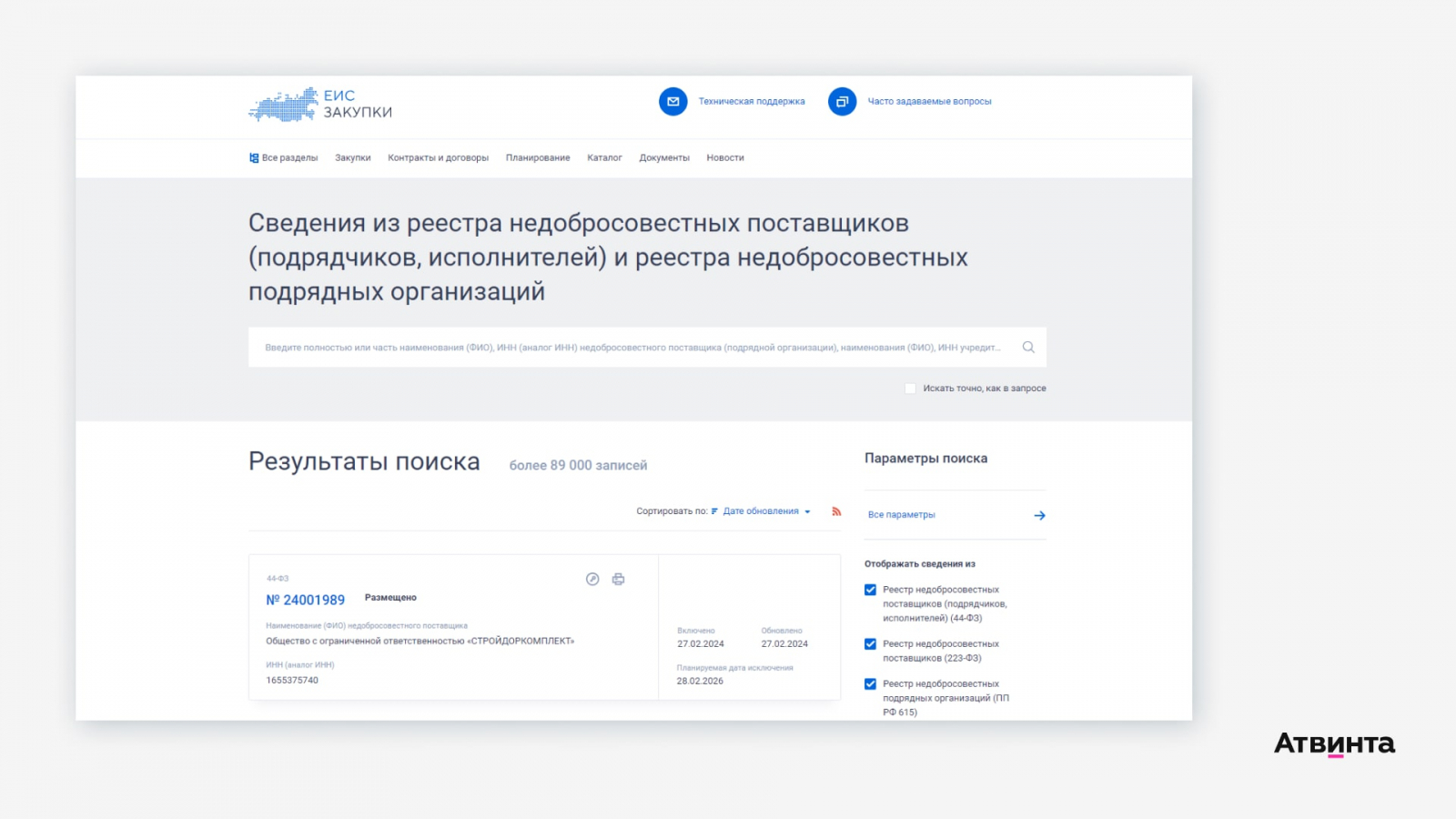Click the sort order icon beside Сортировать по
The image size is (1456, 819).
pyautogui.click(x=715, y=511)
